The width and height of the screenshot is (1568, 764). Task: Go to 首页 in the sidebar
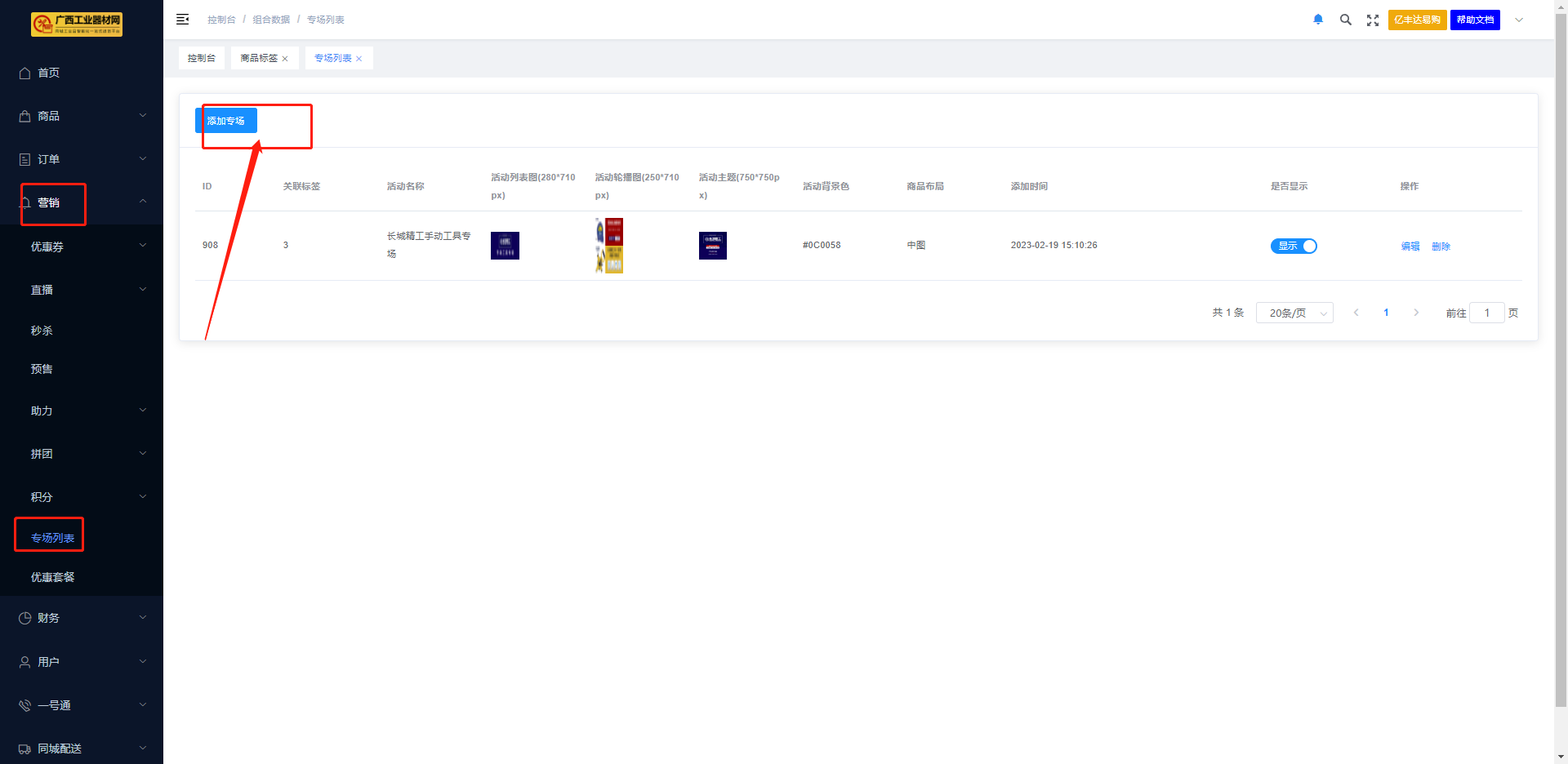(48, 73)
